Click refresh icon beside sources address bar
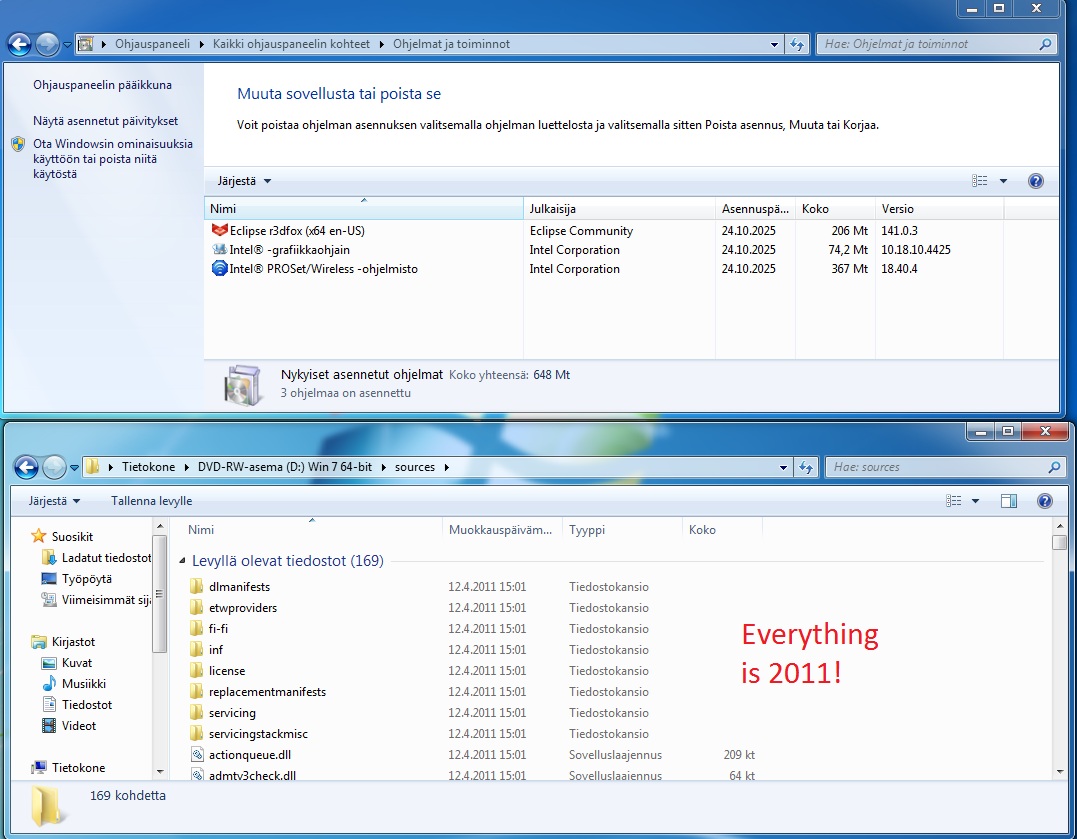The height and width of the screenshot is (839, 1077). (805, 467)
